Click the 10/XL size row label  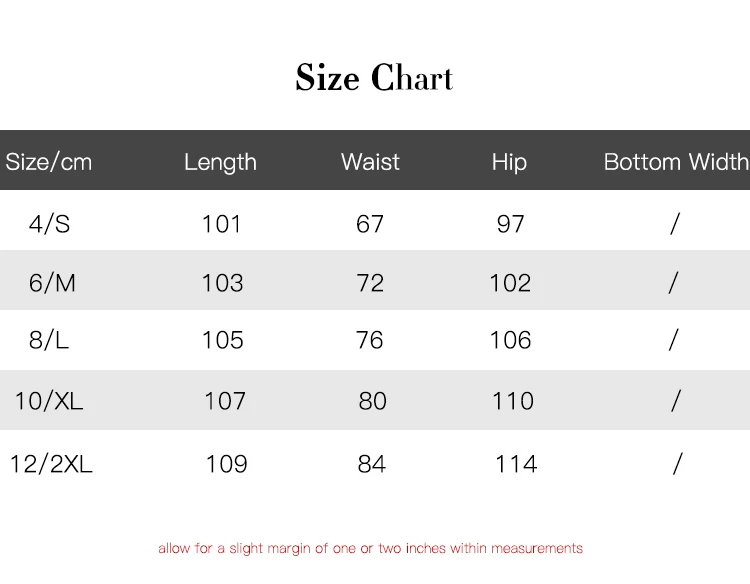pyautogui.click(x=49, y=401)
